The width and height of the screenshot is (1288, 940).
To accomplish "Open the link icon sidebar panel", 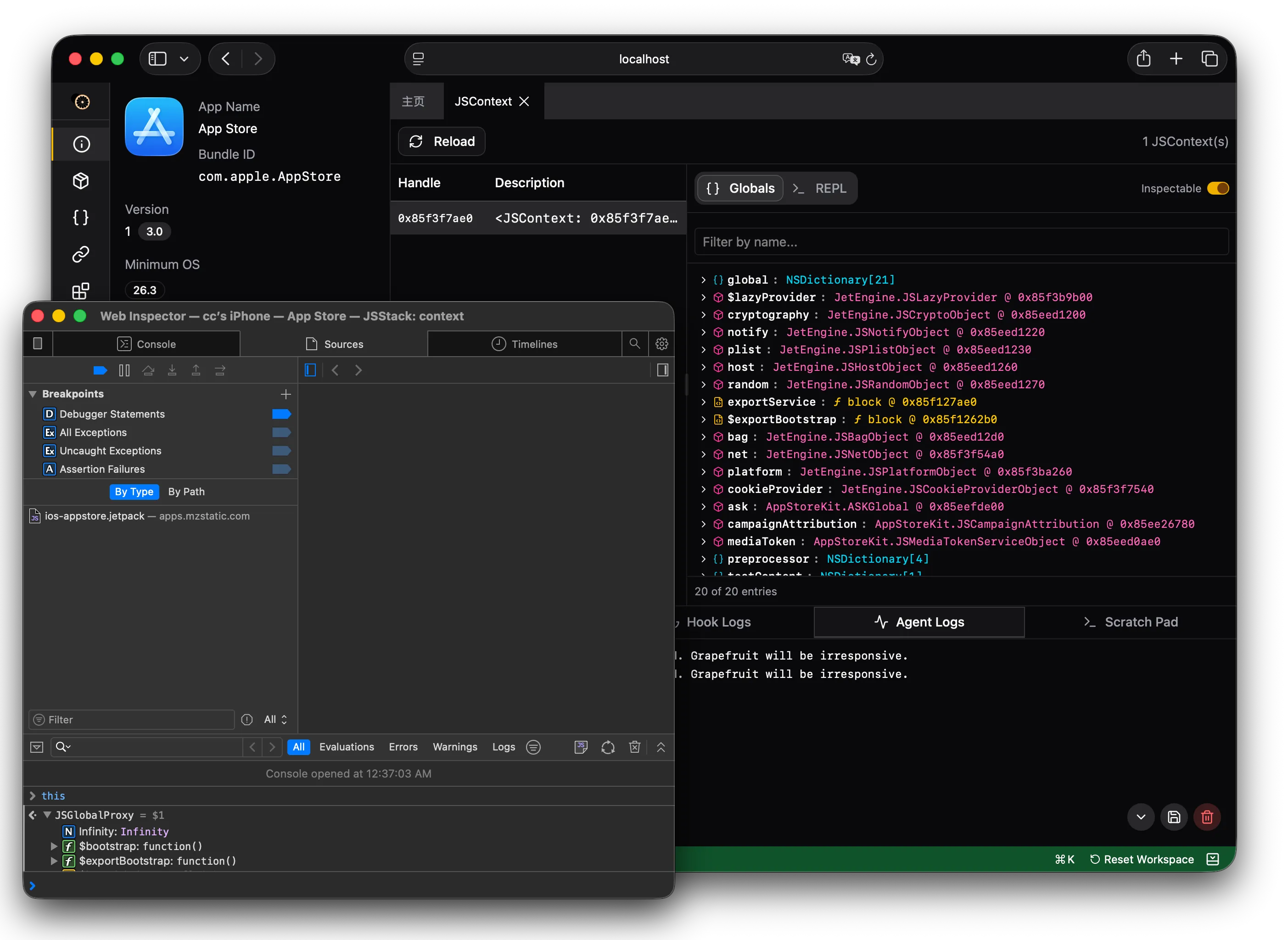I will coord(81,254).
